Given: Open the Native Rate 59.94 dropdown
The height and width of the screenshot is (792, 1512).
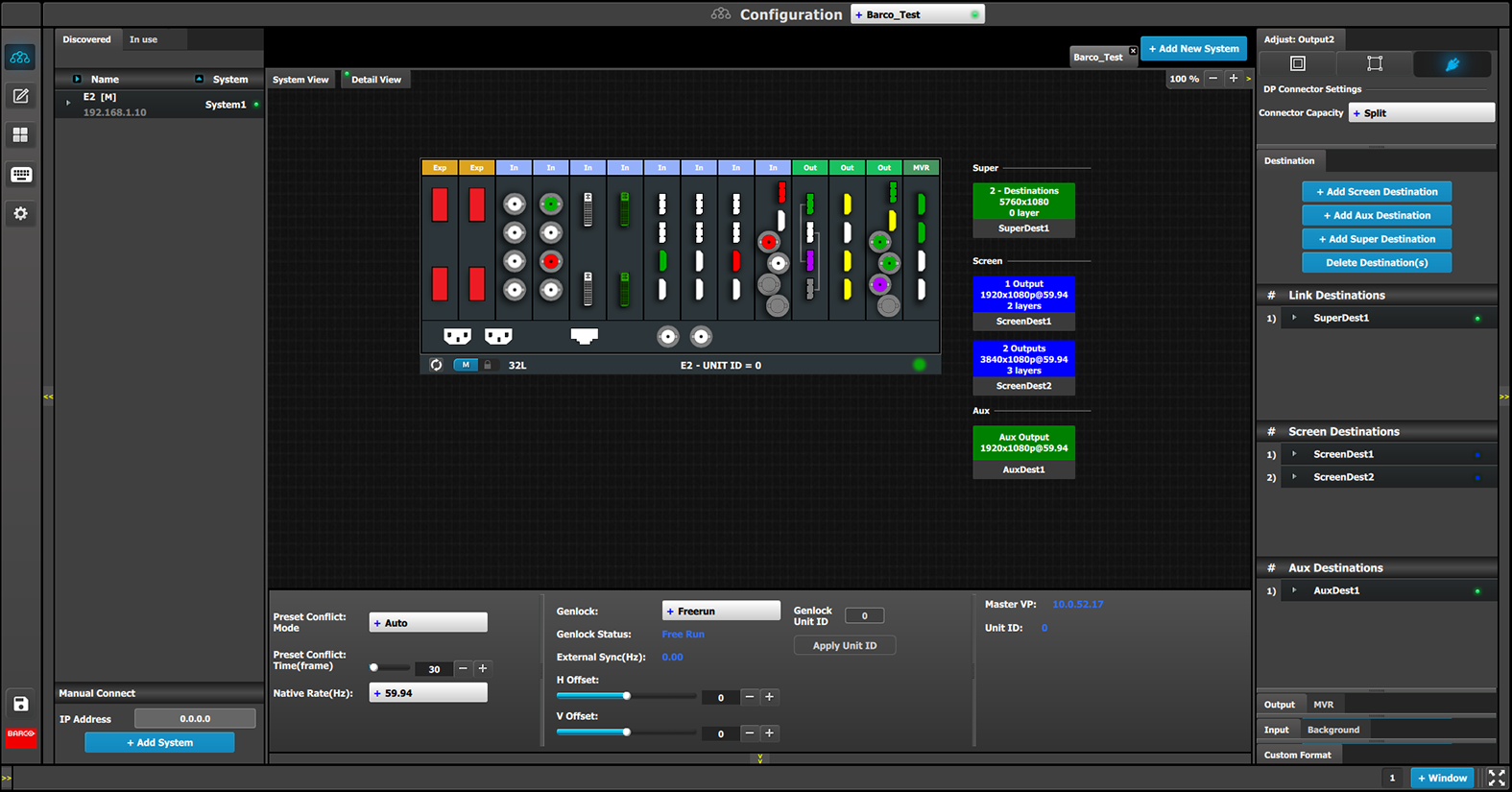Looking at the screenshot, I should 428,693.
